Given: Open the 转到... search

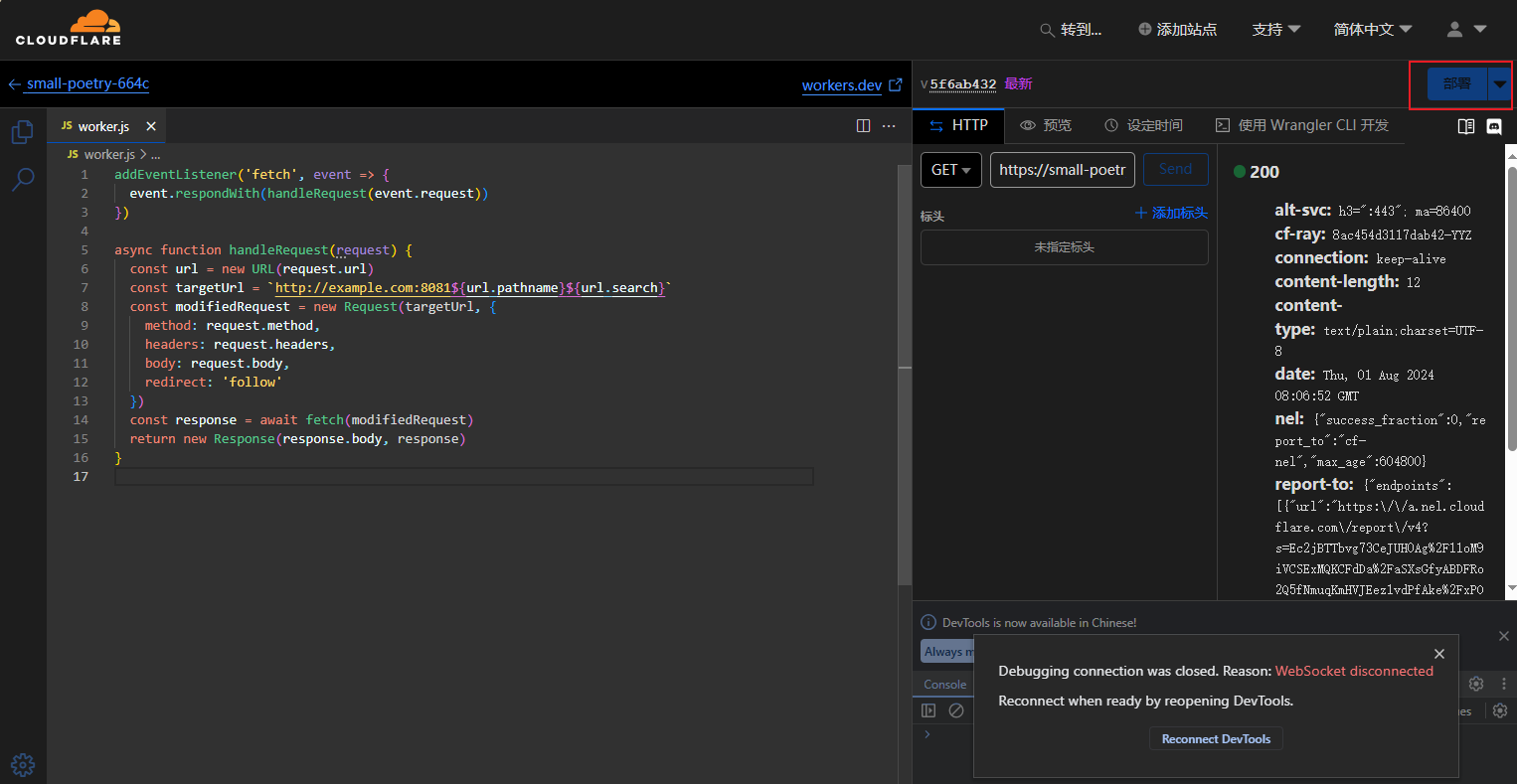Looking at the screenshot, I should click(1071, 30).
